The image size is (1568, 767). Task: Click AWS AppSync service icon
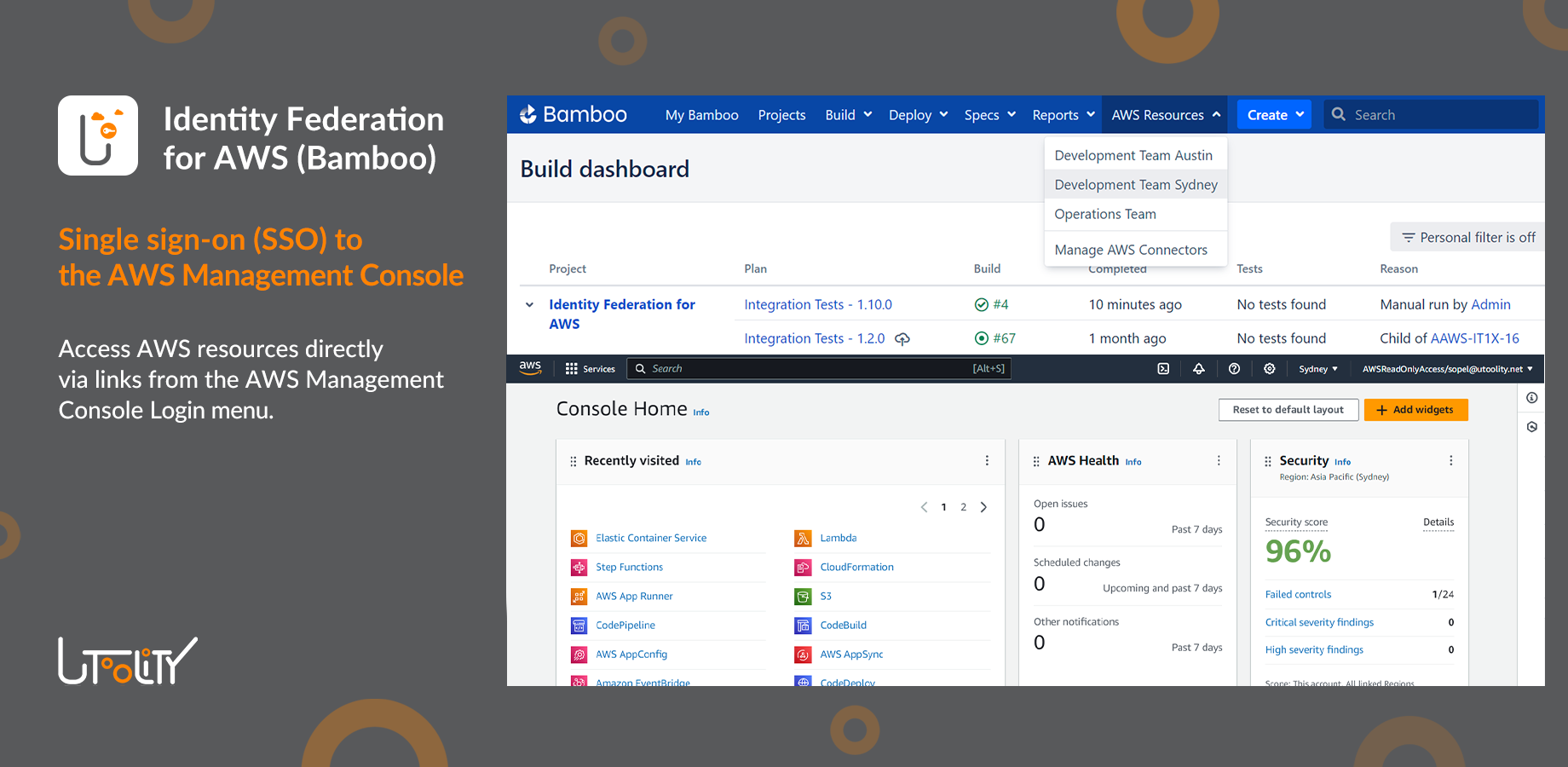pyautogui.click(x=803, y=655)
